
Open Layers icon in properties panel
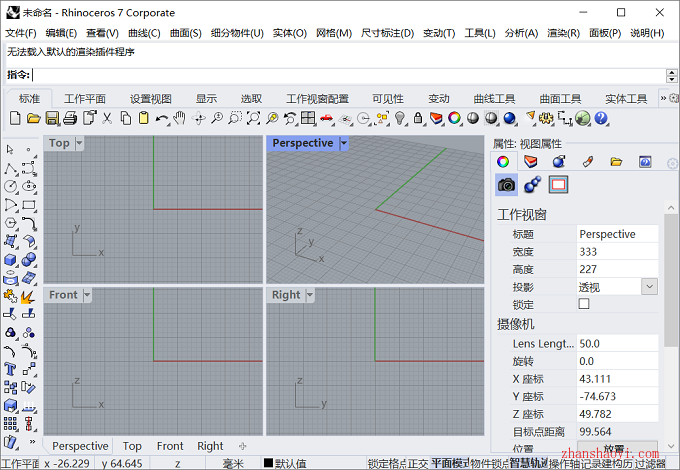coord(530,162)
